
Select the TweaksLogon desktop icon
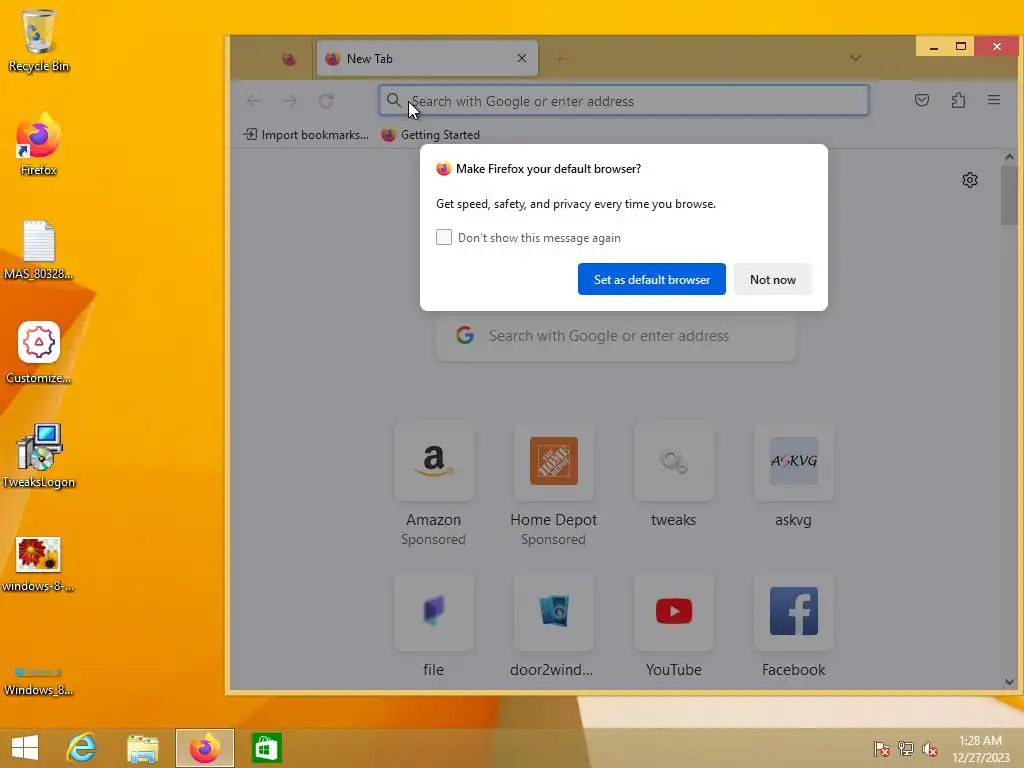tap(39, 456)
